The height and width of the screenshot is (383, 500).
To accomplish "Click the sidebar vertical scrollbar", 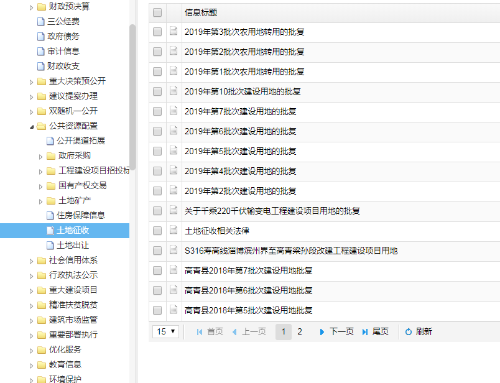I will (132, 97).
